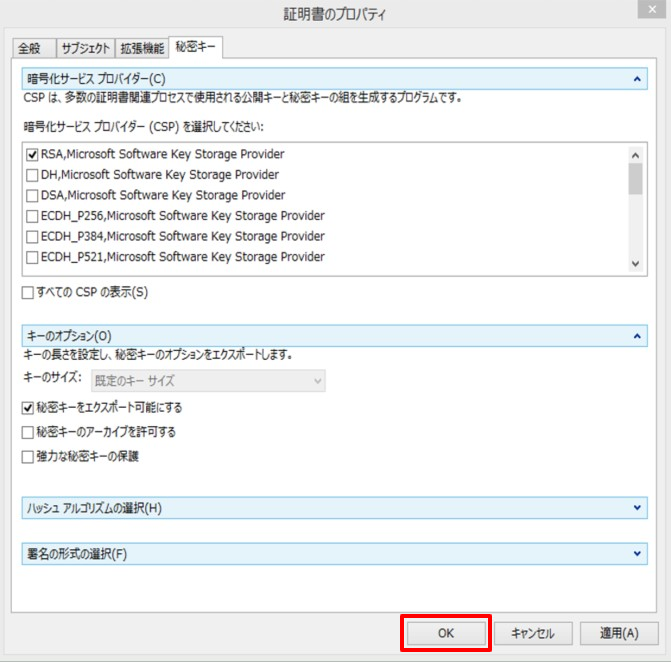Toggle すべての CSP の表示 checkbox

coord(28,293)
